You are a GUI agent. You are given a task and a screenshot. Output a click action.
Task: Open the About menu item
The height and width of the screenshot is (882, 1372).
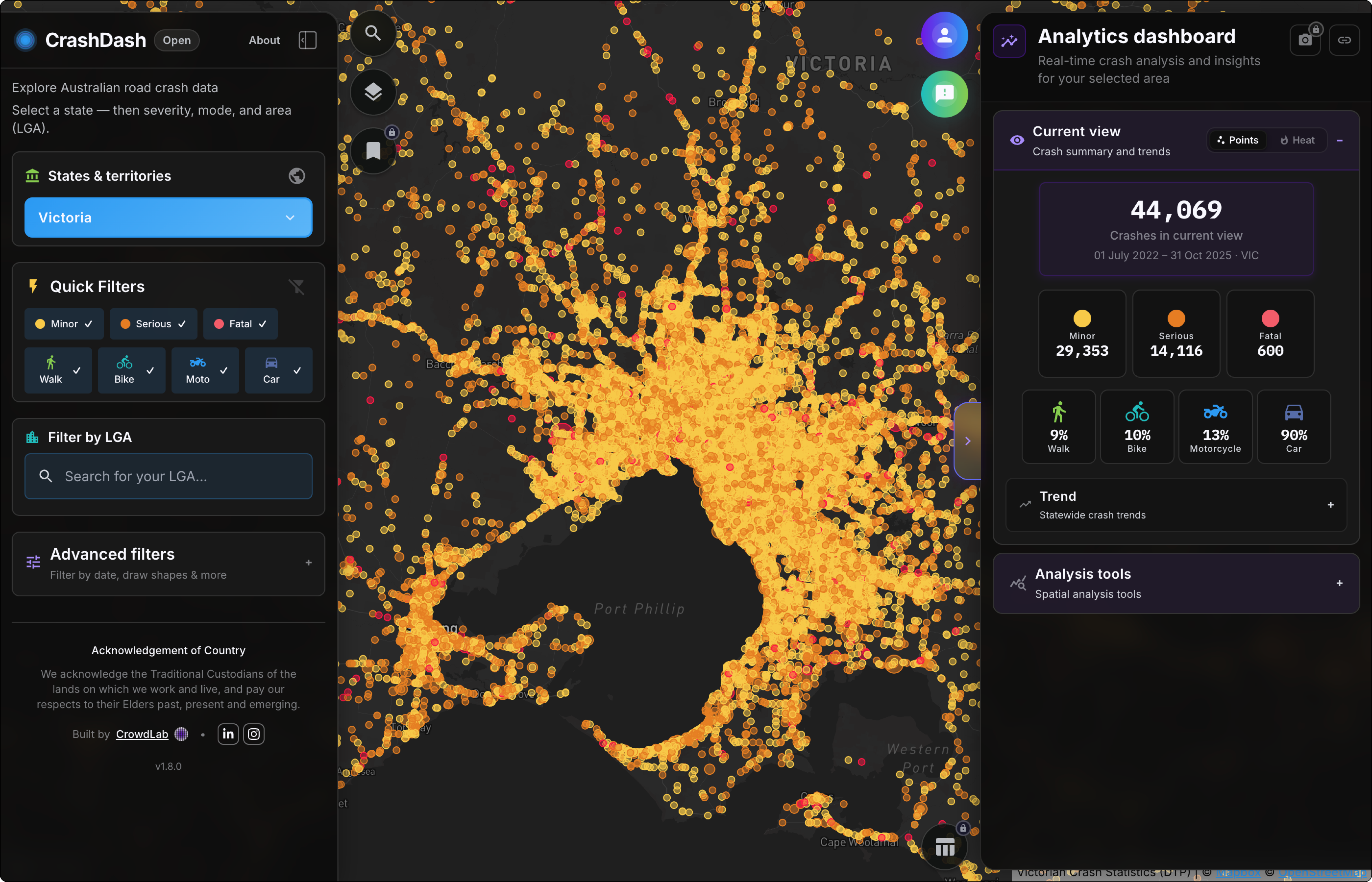[x=264, y=40]
